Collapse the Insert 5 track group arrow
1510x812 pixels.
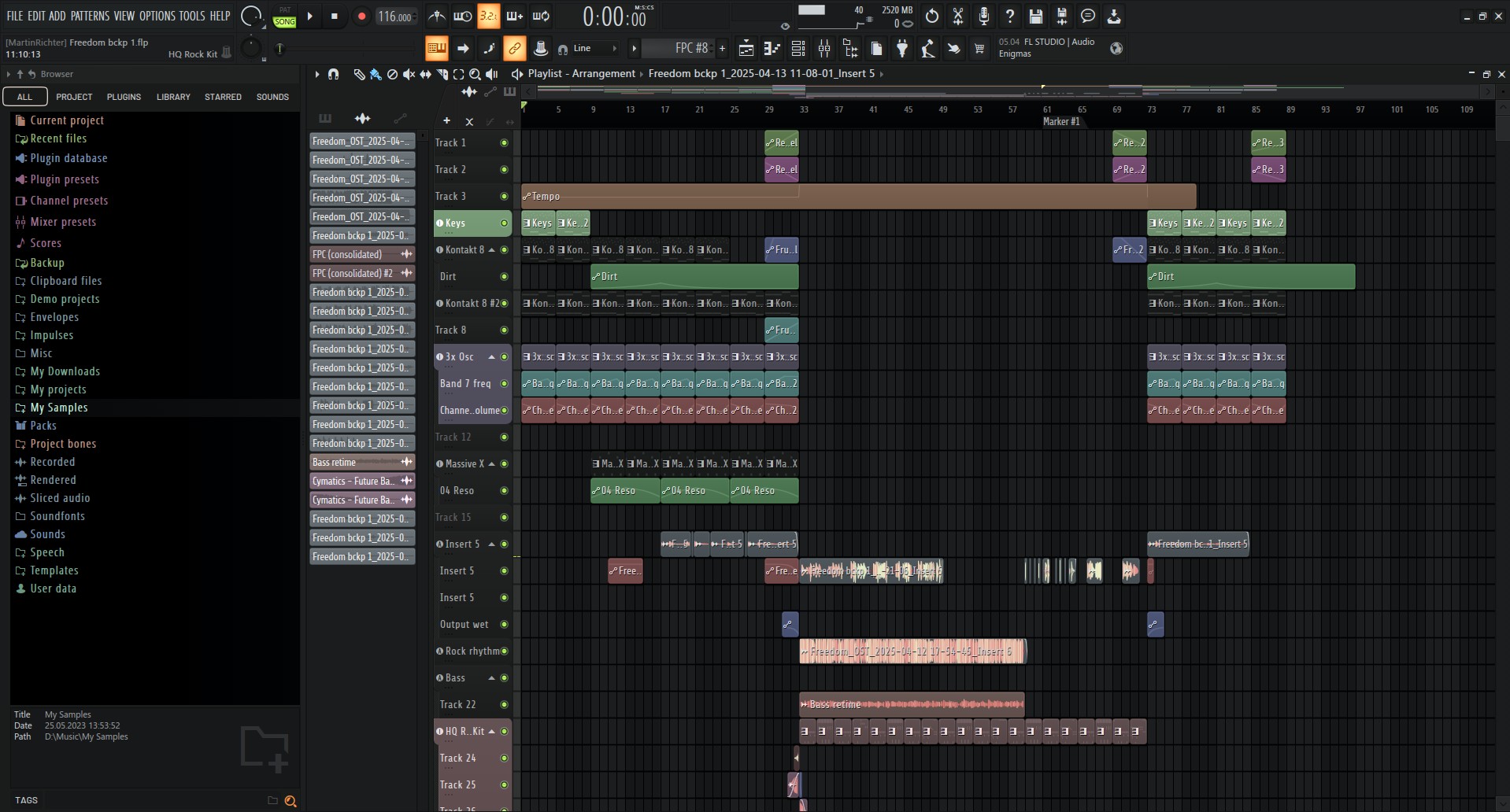[492, 544]
